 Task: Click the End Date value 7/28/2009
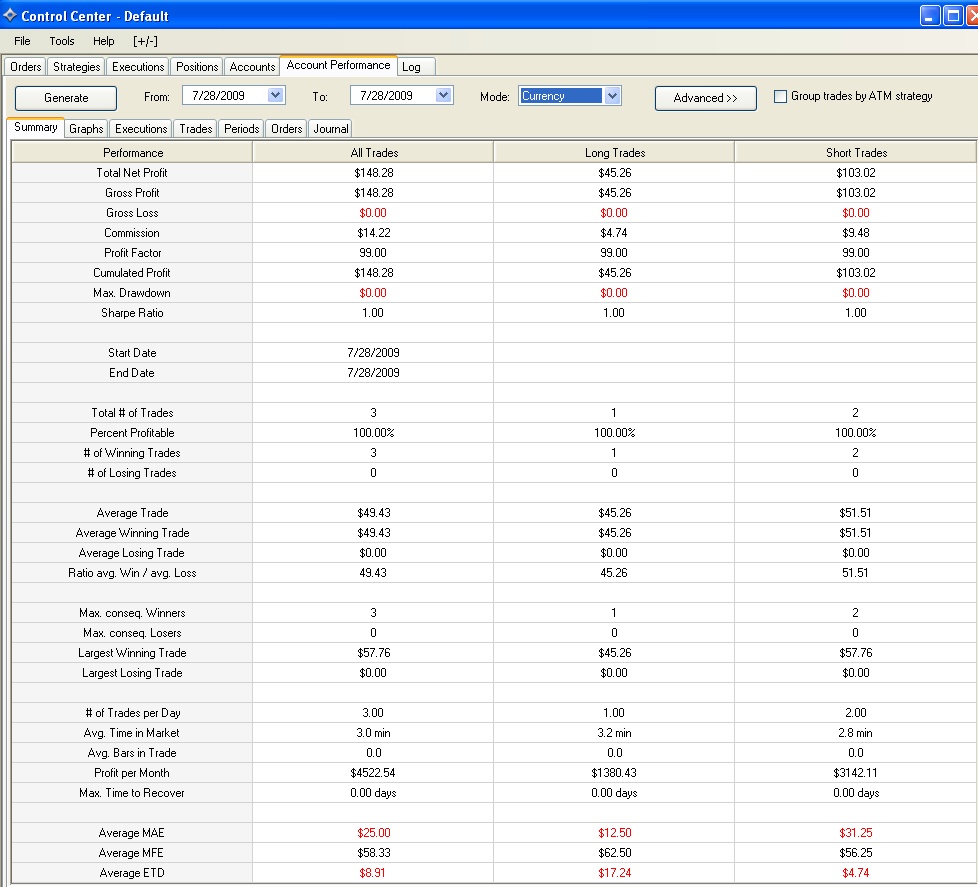coord(373,372)
